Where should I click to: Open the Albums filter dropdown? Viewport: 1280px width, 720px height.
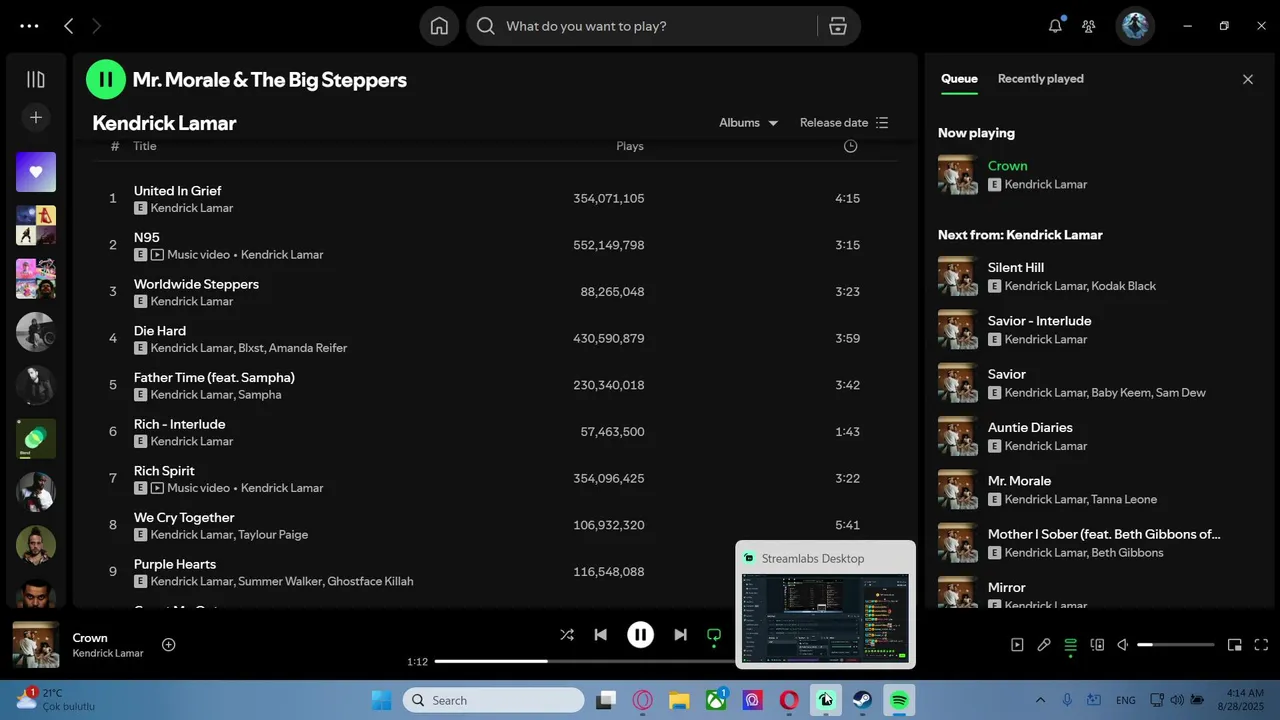(748, 122)
